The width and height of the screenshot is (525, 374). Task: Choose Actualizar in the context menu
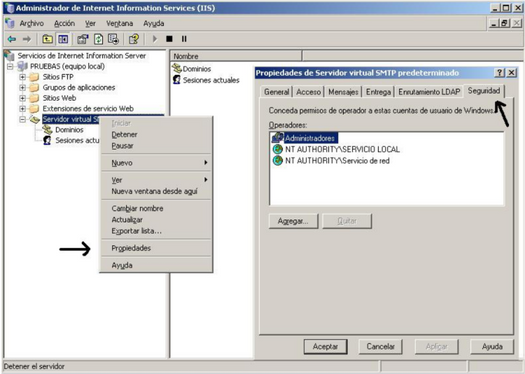(157, 220)
